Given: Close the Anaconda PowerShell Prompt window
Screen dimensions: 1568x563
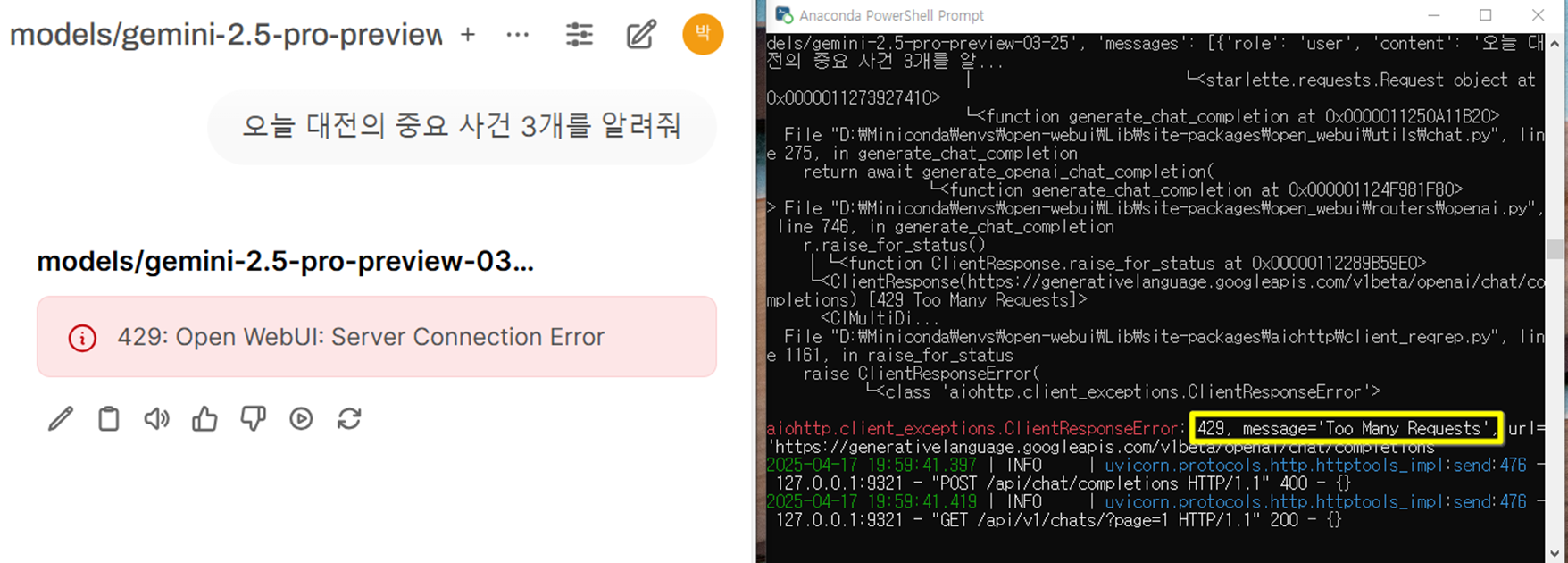Looking at the screenshot, I should 1538,15.
